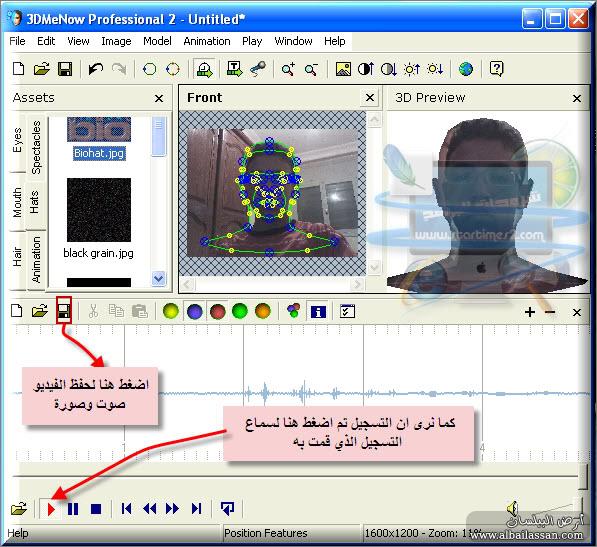Click the New file icon in main toolbar
The width and height of the screenshot is (597, 547).
pos(19,69)
